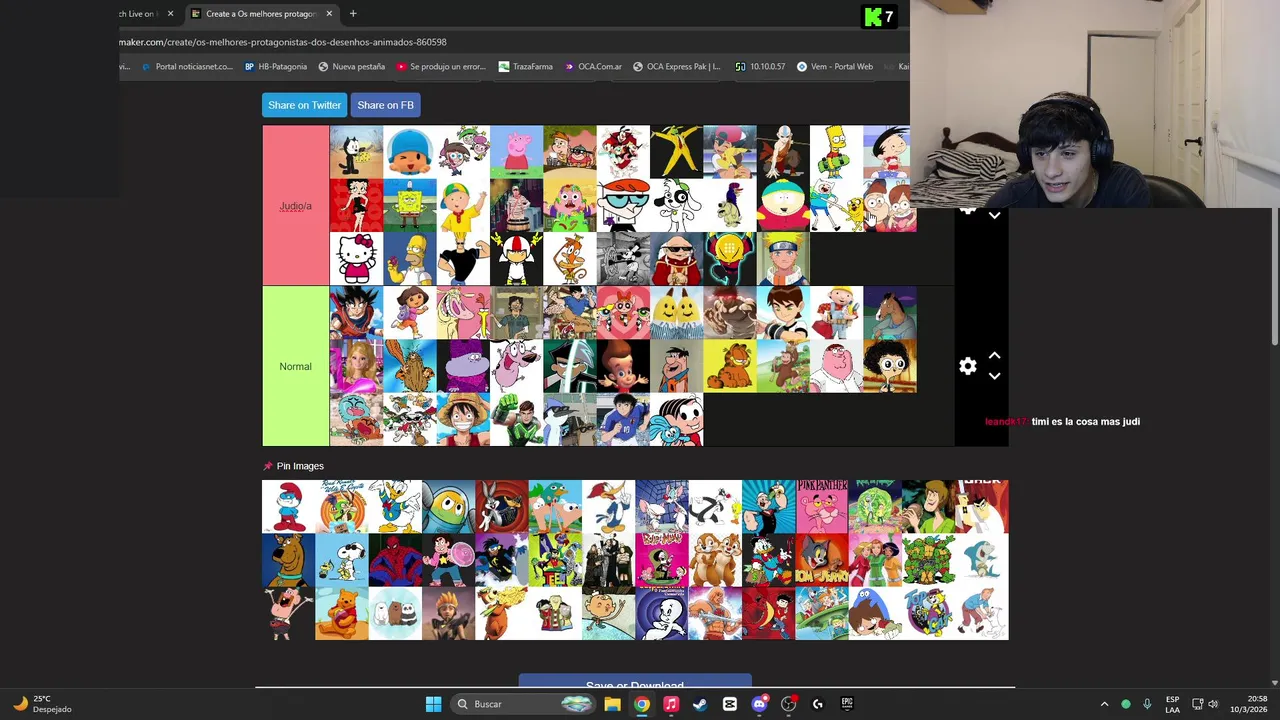
Task: Select the Pocoyo character image
Action: click(410, 152)
